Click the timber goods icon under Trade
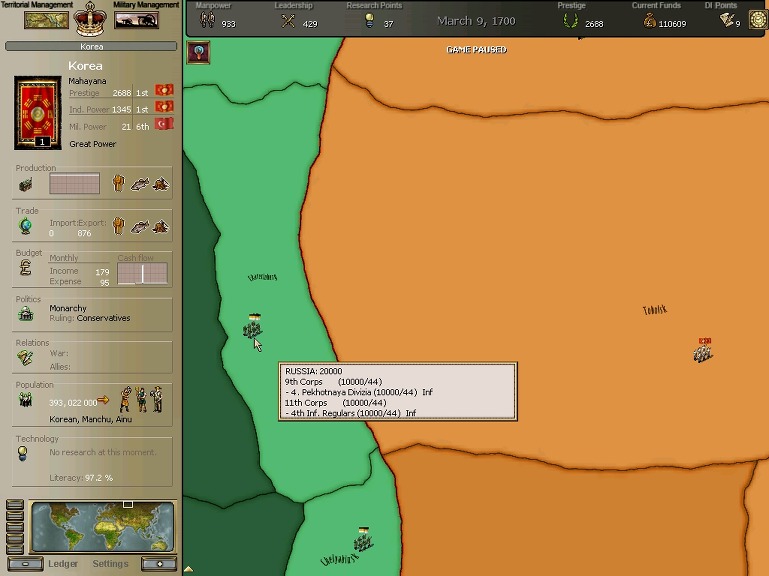Screen dimensions: 769x576 click(161, 227)
